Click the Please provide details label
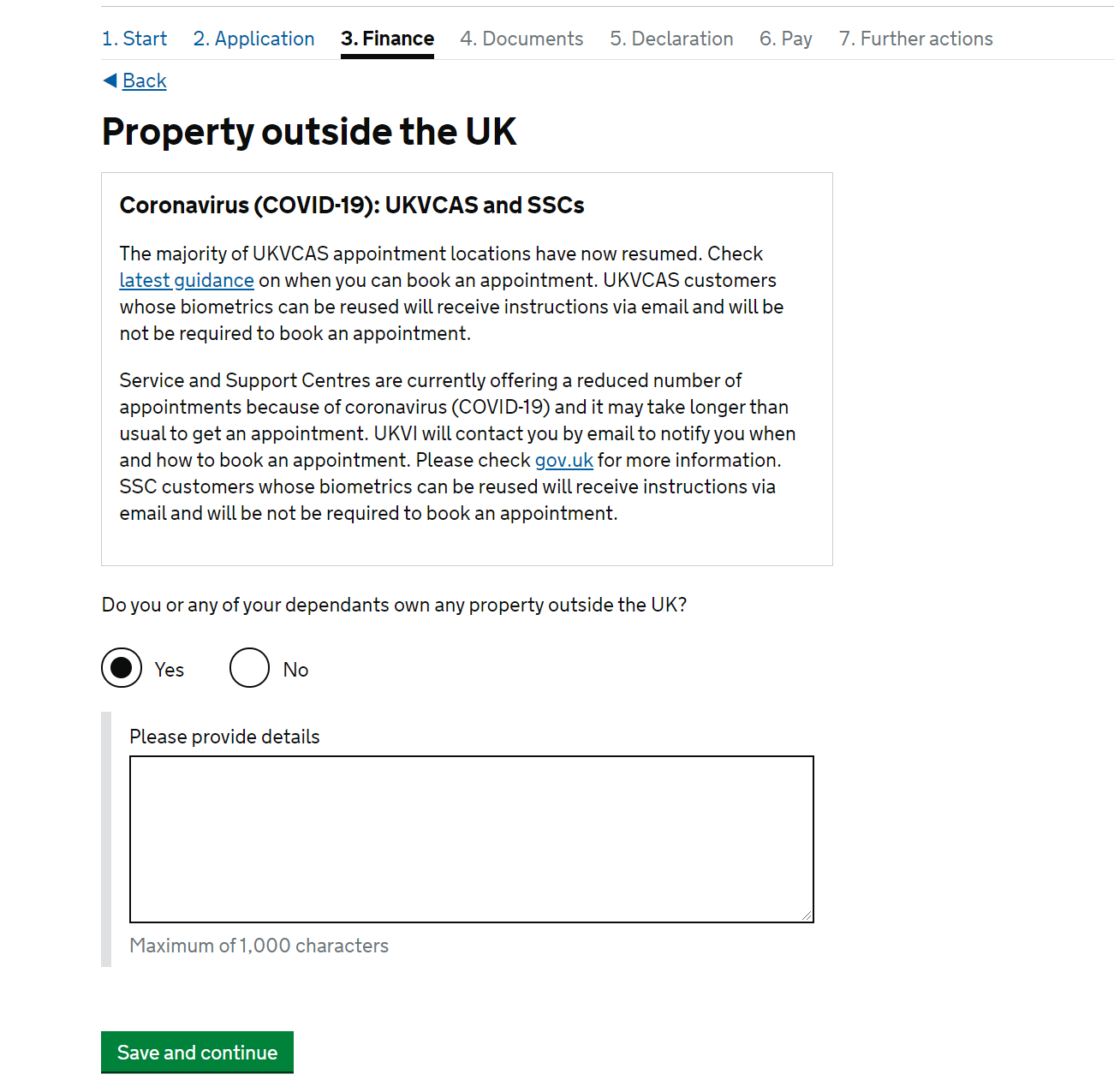 click(224, 737)
